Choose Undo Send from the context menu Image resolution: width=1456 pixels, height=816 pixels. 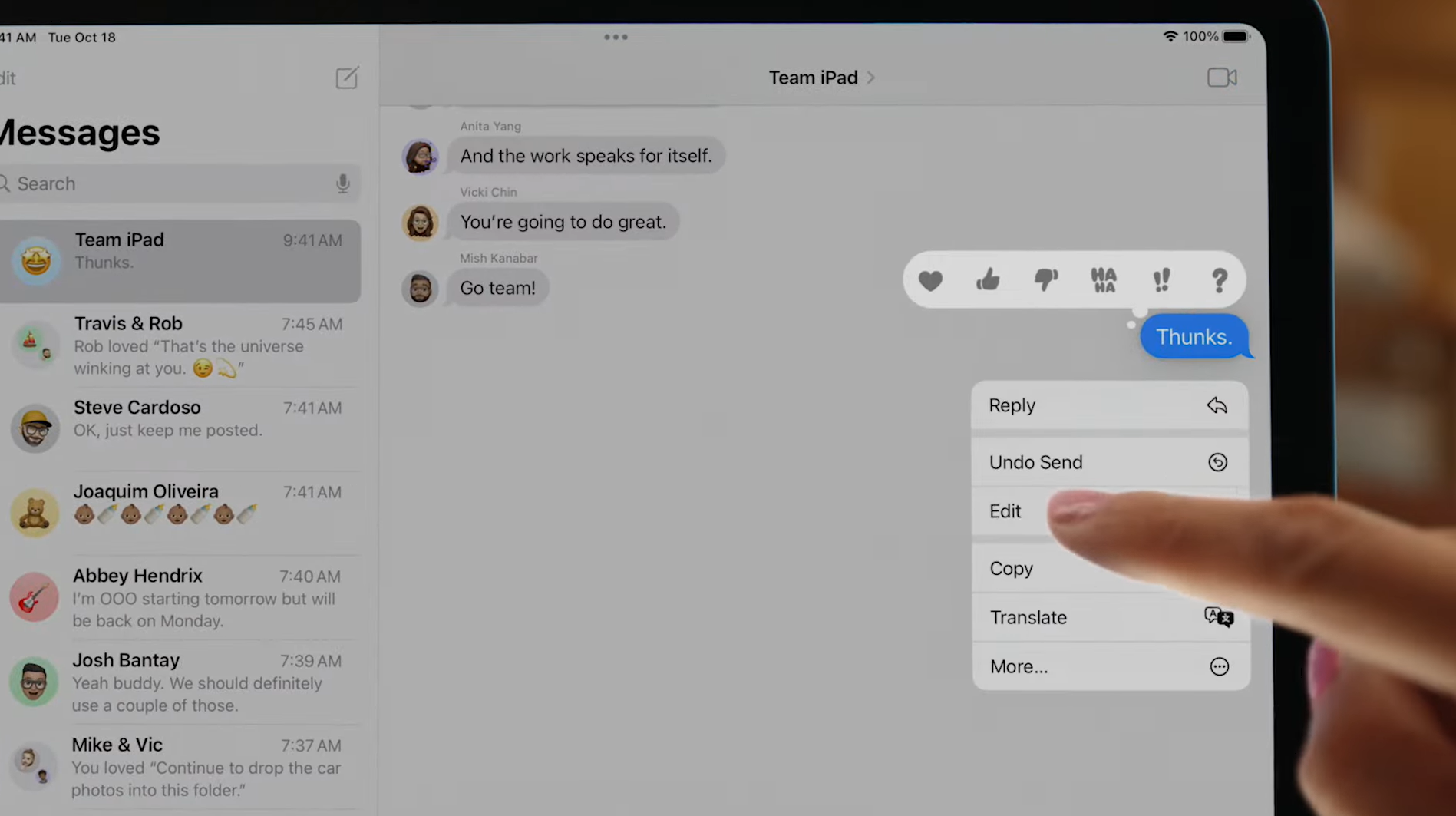point(1110,462)
